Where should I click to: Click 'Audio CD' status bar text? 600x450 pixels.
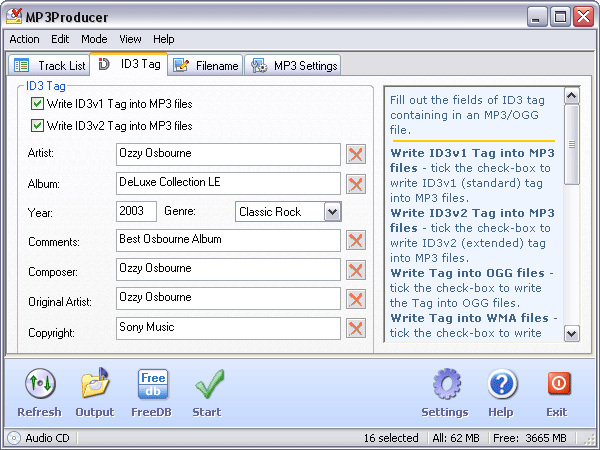pos(47,438)
